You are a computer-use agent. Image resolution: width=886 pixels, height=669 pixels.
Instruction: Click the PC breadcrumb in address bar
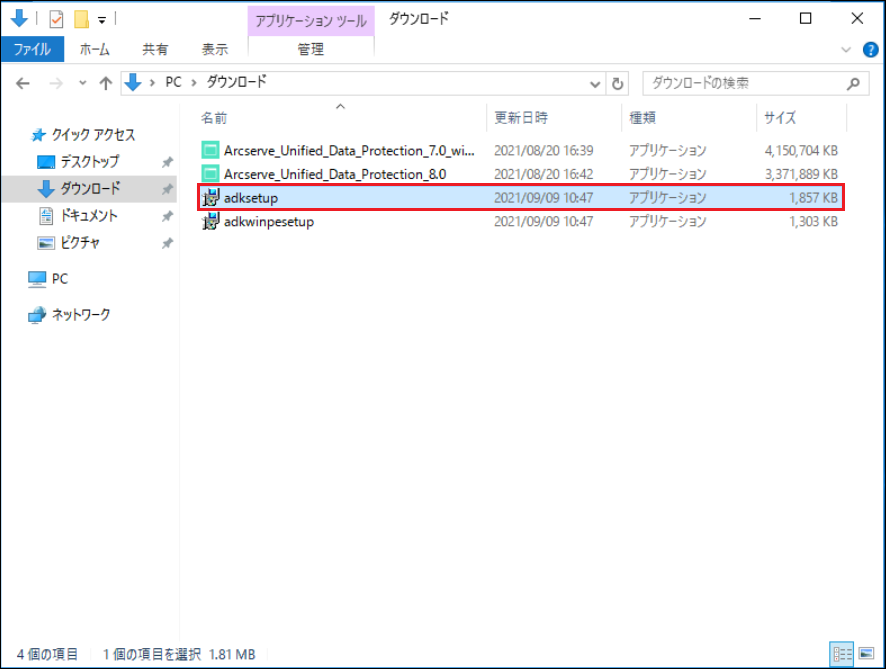point(173,82)
